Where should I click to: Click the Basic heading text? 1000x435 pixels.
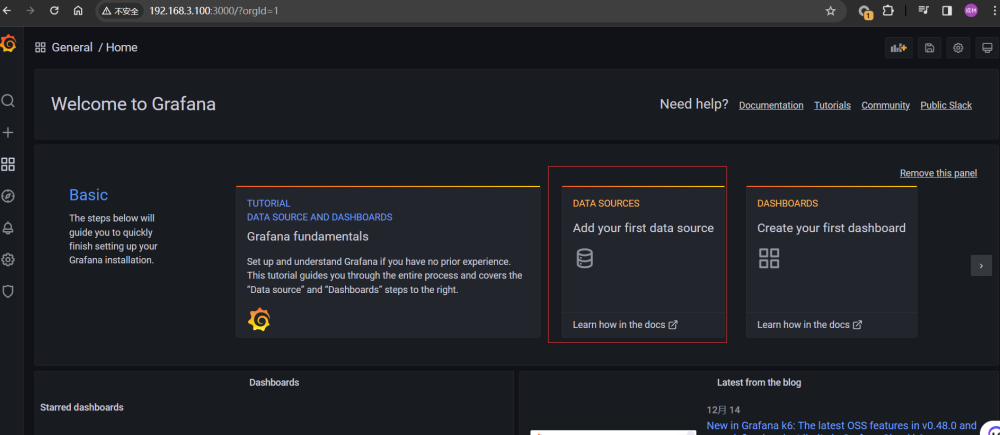[x=89, y=195]
